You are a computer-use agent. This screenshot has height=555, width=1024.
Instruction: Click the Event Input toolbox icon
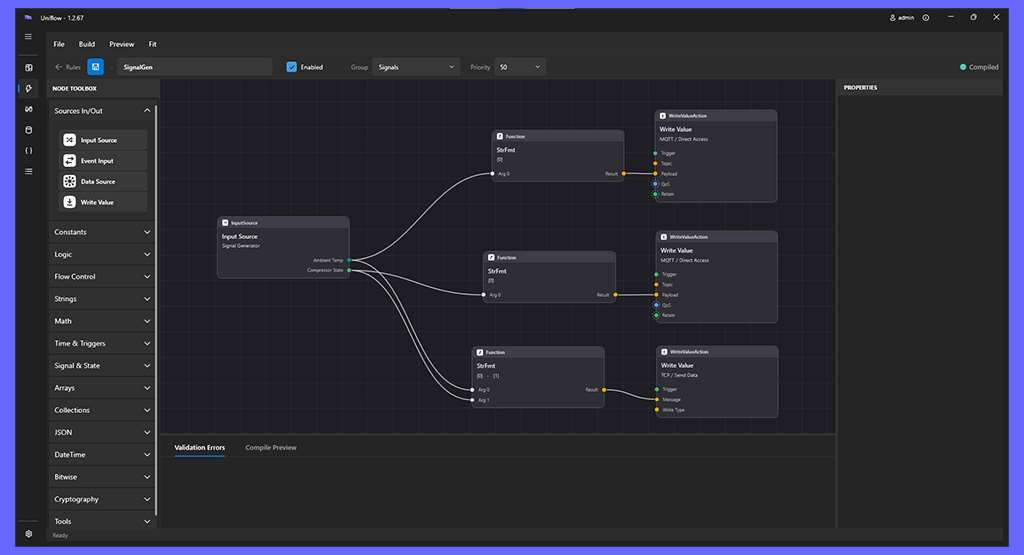pyautogui.click(x=69, y=161)
